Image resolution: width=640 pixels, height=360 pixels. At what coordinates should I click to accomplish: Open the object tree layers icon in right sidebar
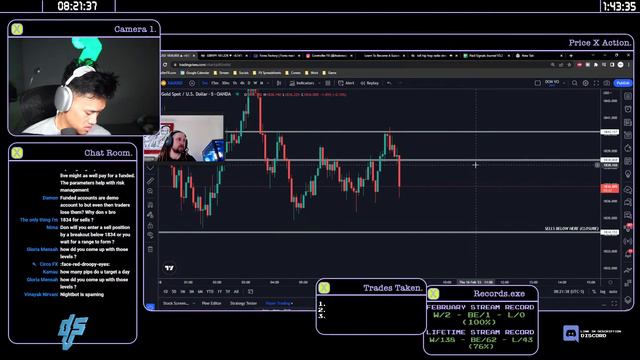pyautogui.click(x=628, y=300)
